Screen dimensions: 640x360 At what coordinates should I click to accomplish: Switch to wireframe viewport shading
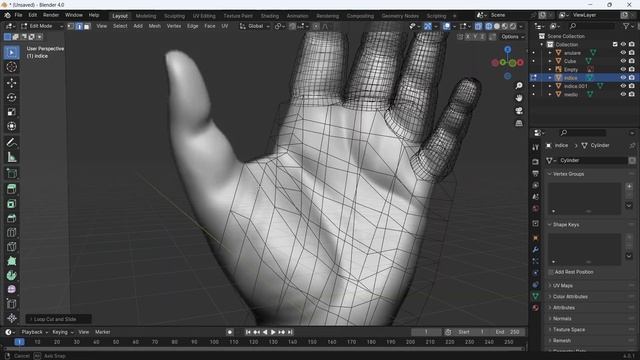point(489,26)
